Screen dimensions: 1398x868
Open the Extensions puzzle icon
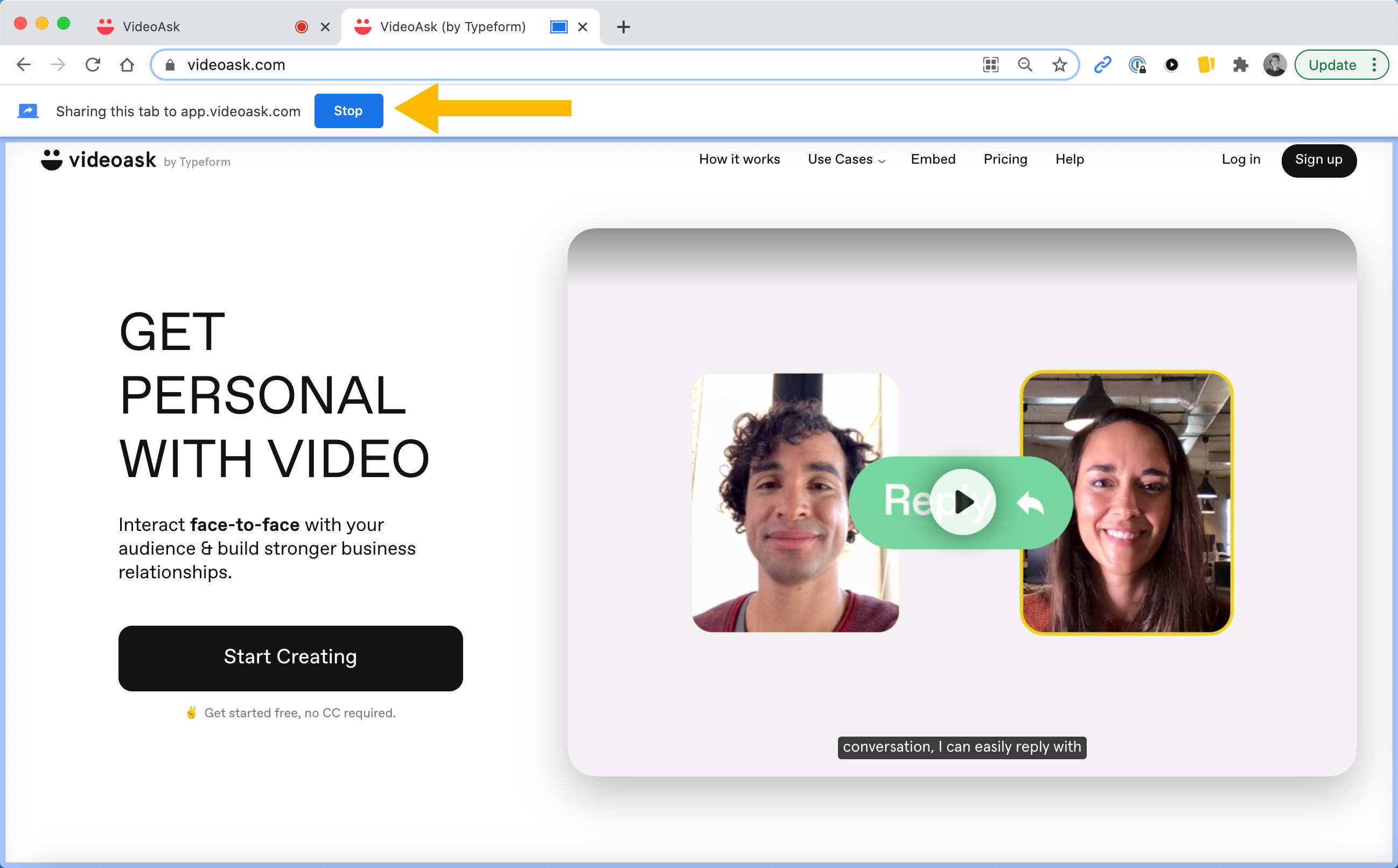click(1240, 65)
